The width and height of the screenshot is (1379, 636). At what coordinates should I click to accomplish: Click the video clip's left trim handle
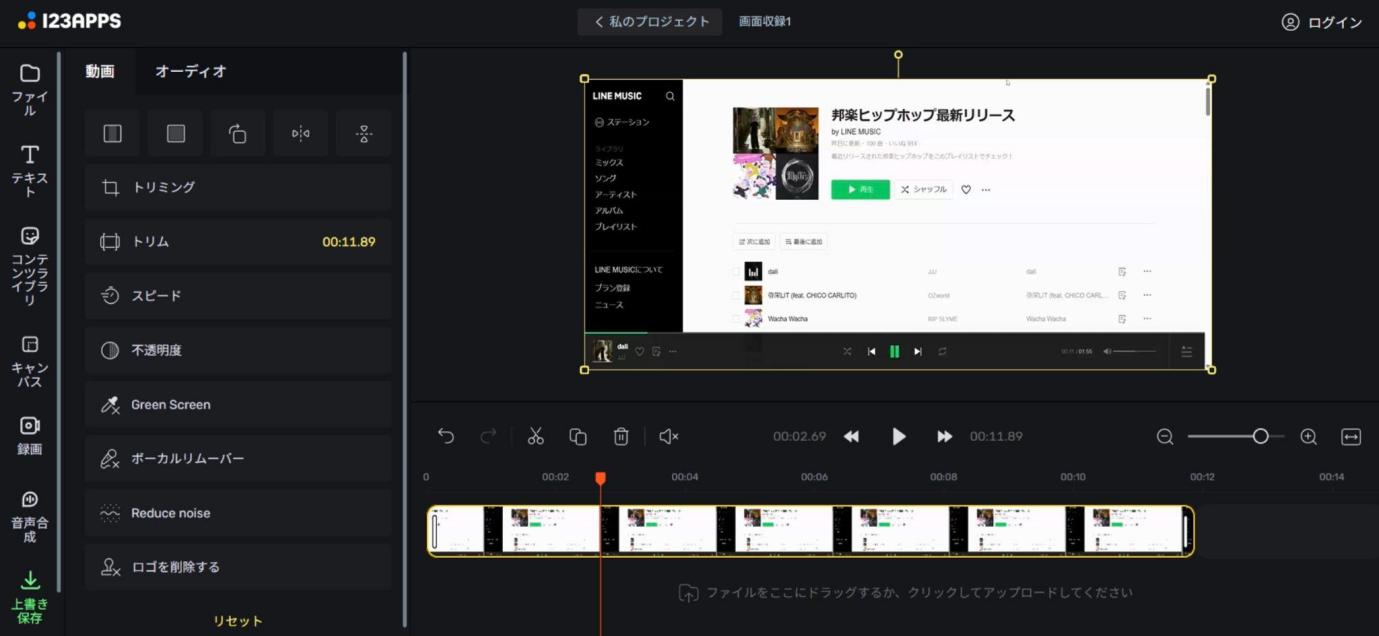[434, 531]
